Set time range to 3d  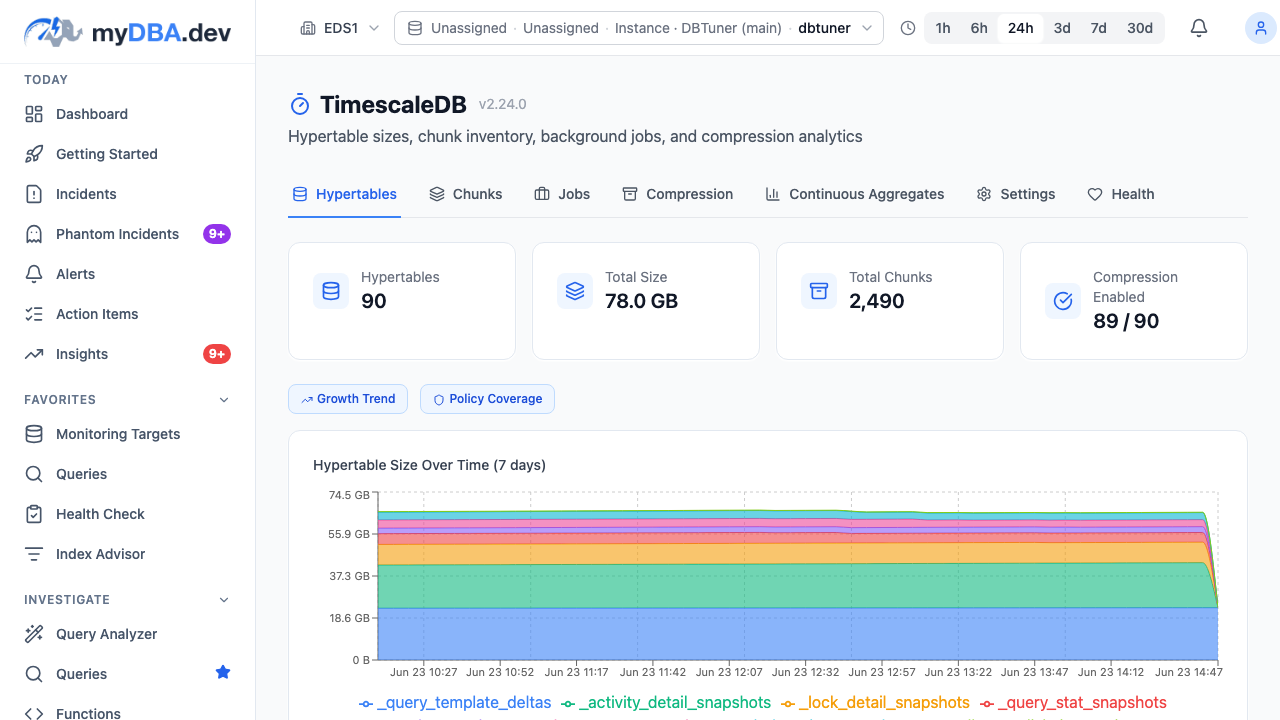click(x=1062, y=28)
